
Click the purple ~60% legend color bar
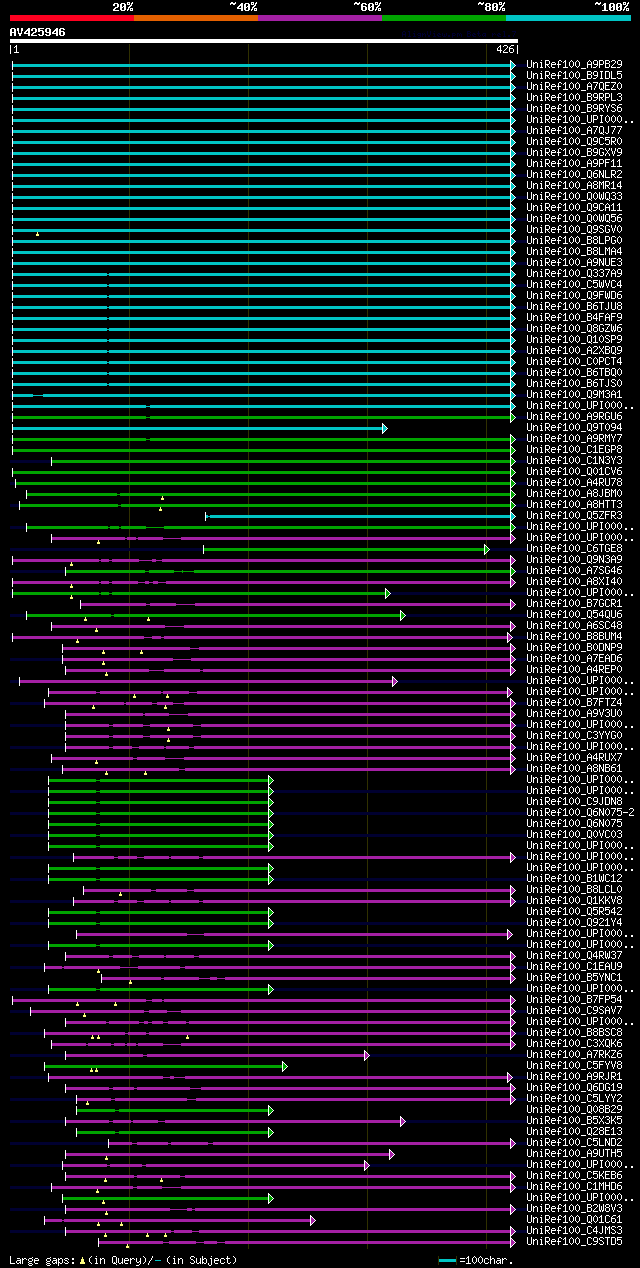coord(320,18)
